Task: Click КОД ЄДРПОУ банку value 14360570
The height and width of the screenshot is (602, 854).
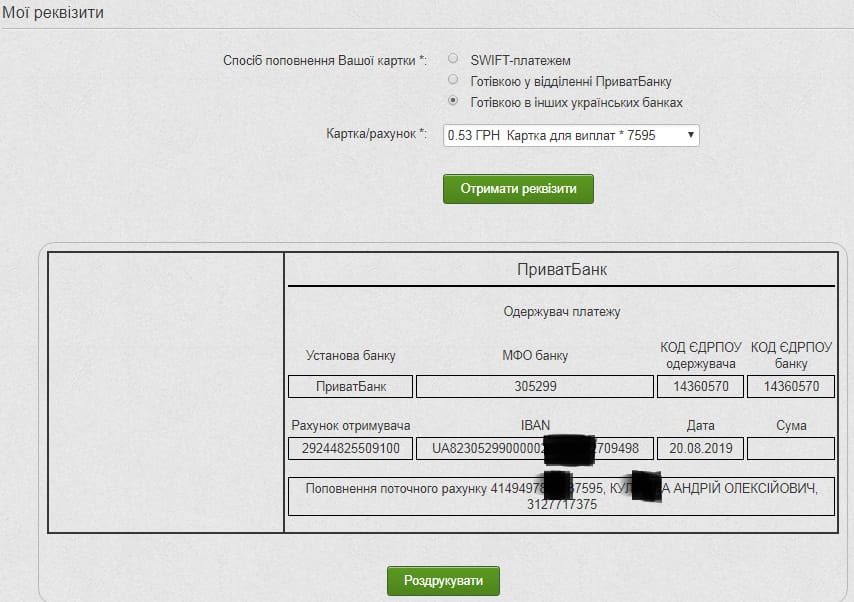Action: (x=791, y=386)
